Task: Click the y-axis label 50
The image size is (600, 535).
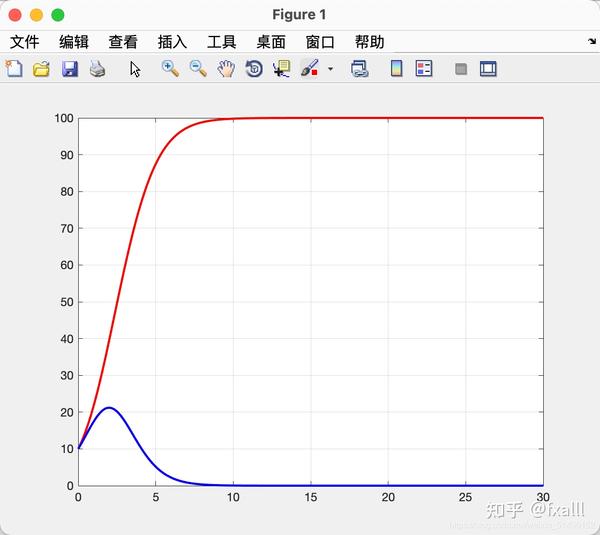Action: (x=67, y=302)
